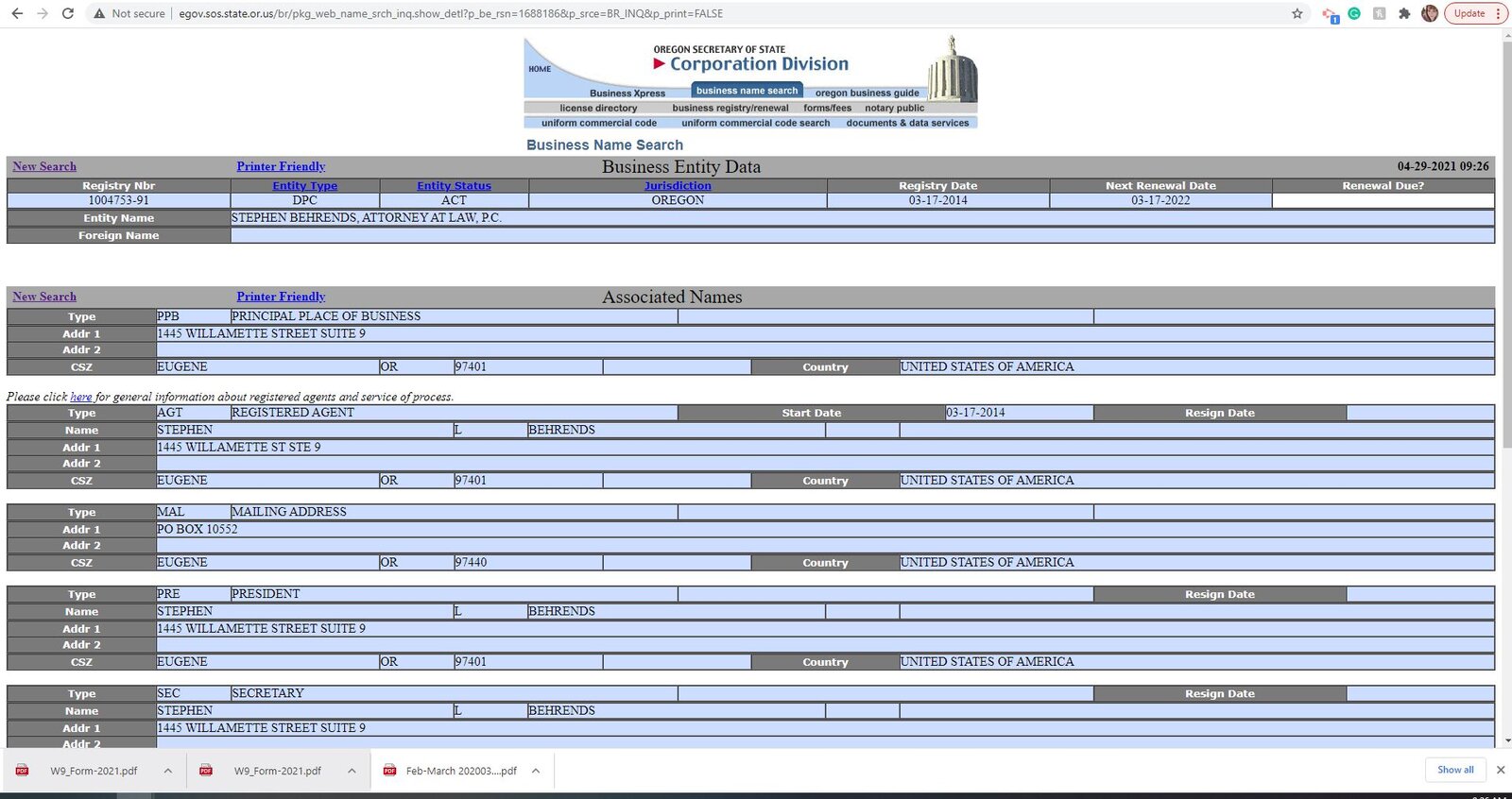
Task: Bookmark this page with the star
Action: coord(1297,13)
